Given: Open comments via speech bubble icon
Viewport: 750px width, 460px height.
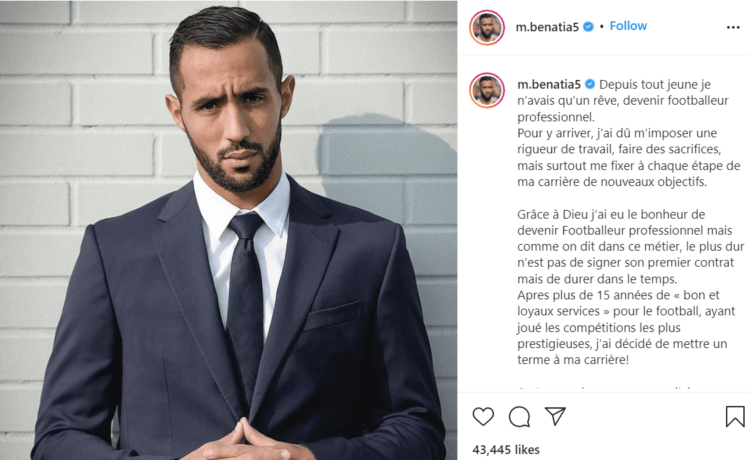Looking at the screenshot, I should [519, 416].
